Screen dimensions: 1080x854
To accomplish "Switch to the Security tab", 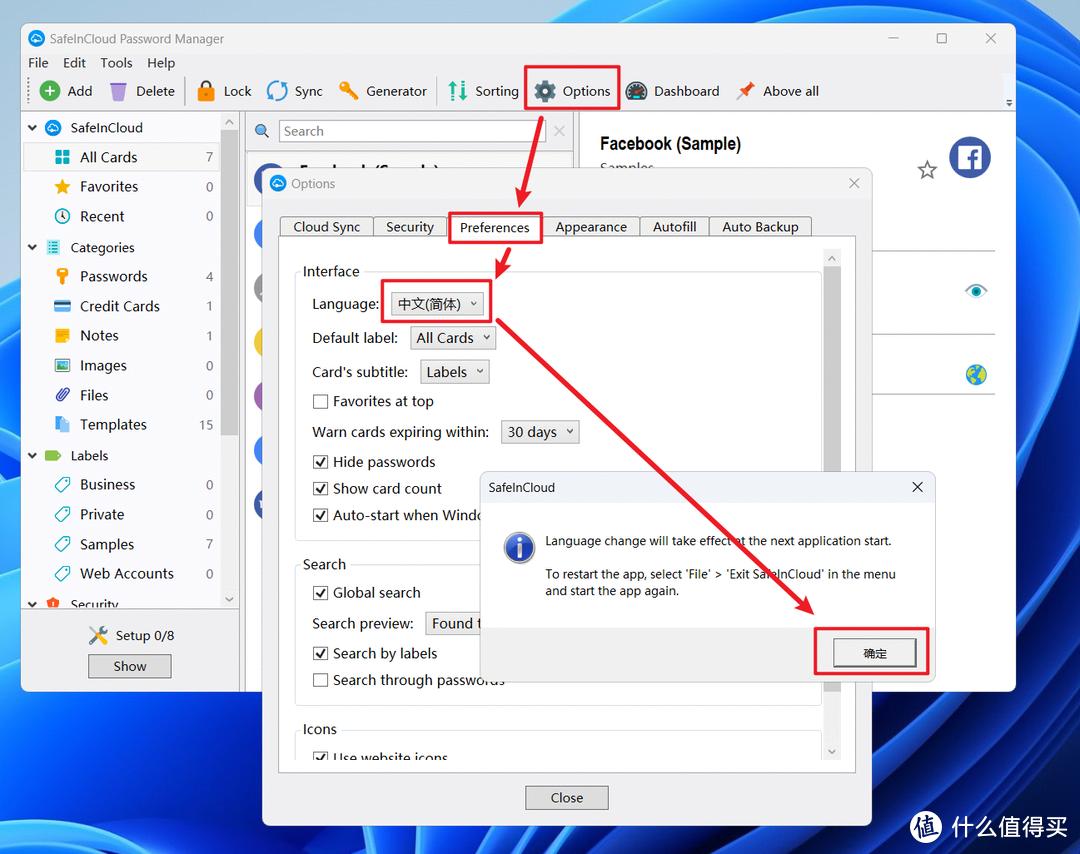I will [410, 227].
